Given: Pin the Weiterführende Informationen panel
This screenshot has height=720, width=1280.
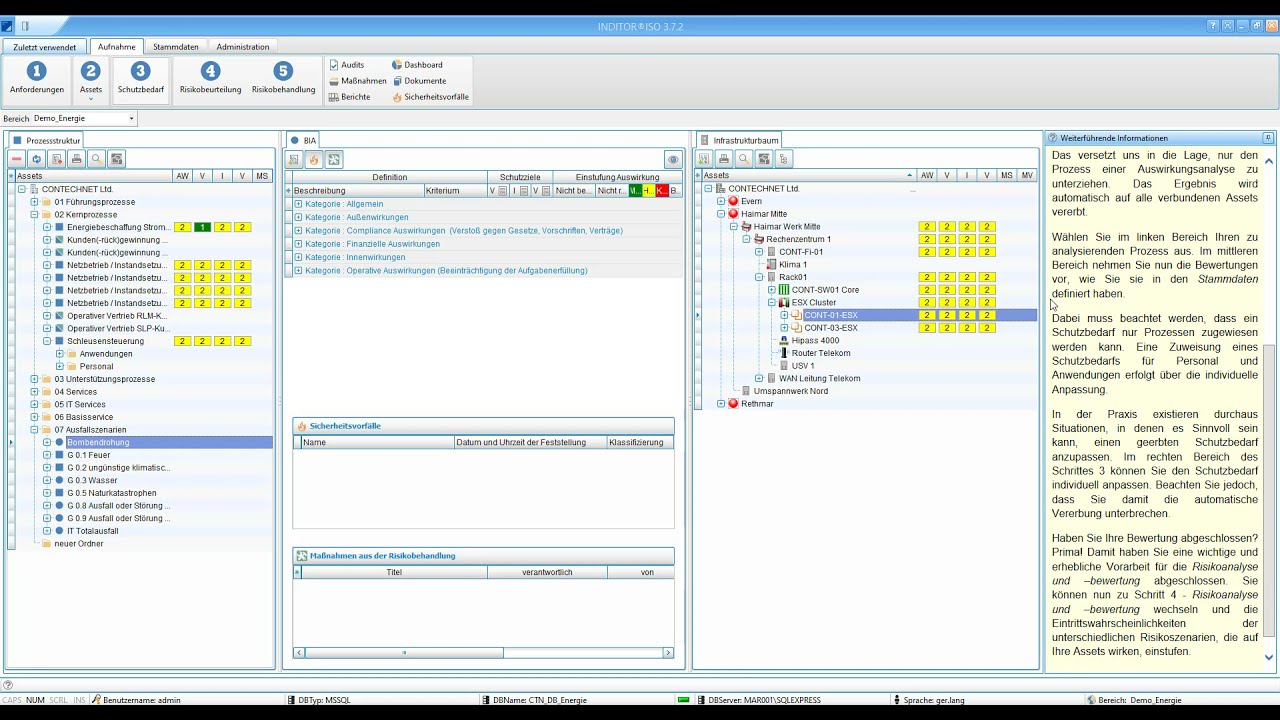Looking at the screenshot, I should click(x=1268, y=138).
